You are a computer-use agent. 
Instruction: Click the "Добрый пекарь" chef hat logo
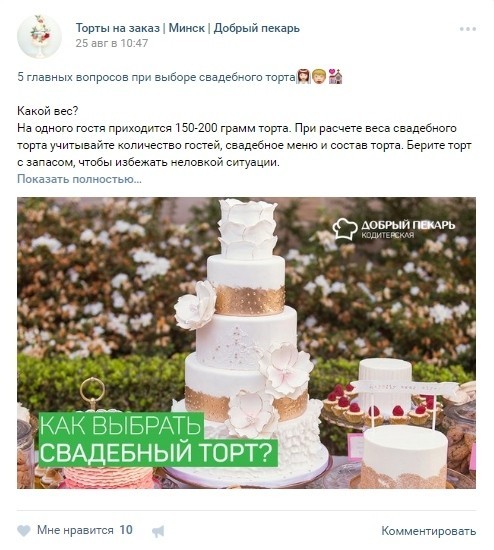click(x=345, y=228)
